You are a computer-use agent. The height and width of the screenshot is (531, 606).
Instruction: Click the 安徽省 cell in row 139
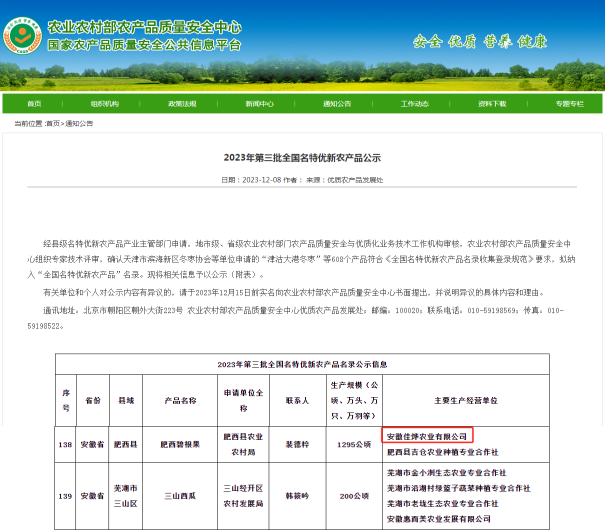(x=92, y=496)
